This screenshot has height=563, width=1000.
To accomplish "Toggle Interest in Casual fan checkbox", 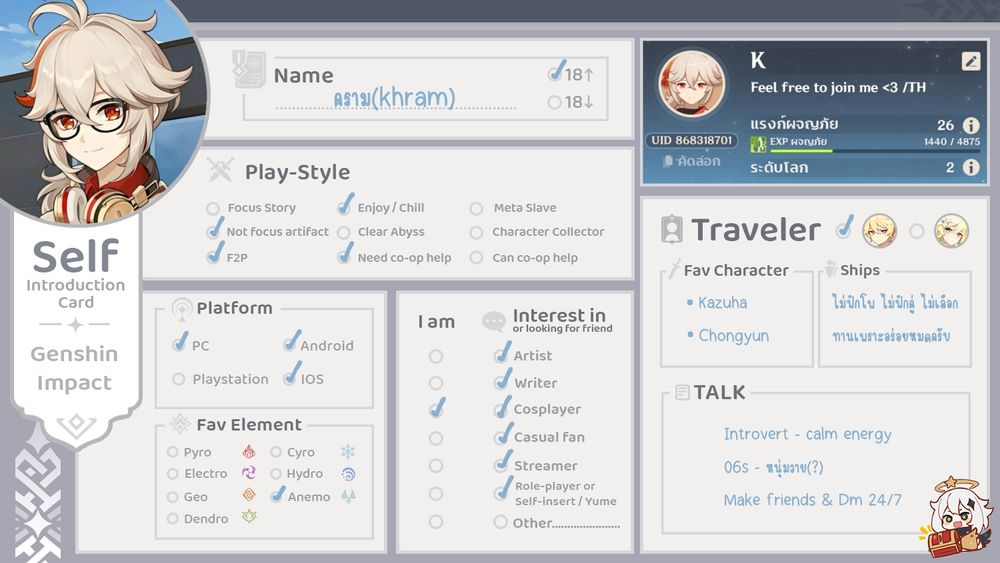I will tap(503, 435).
